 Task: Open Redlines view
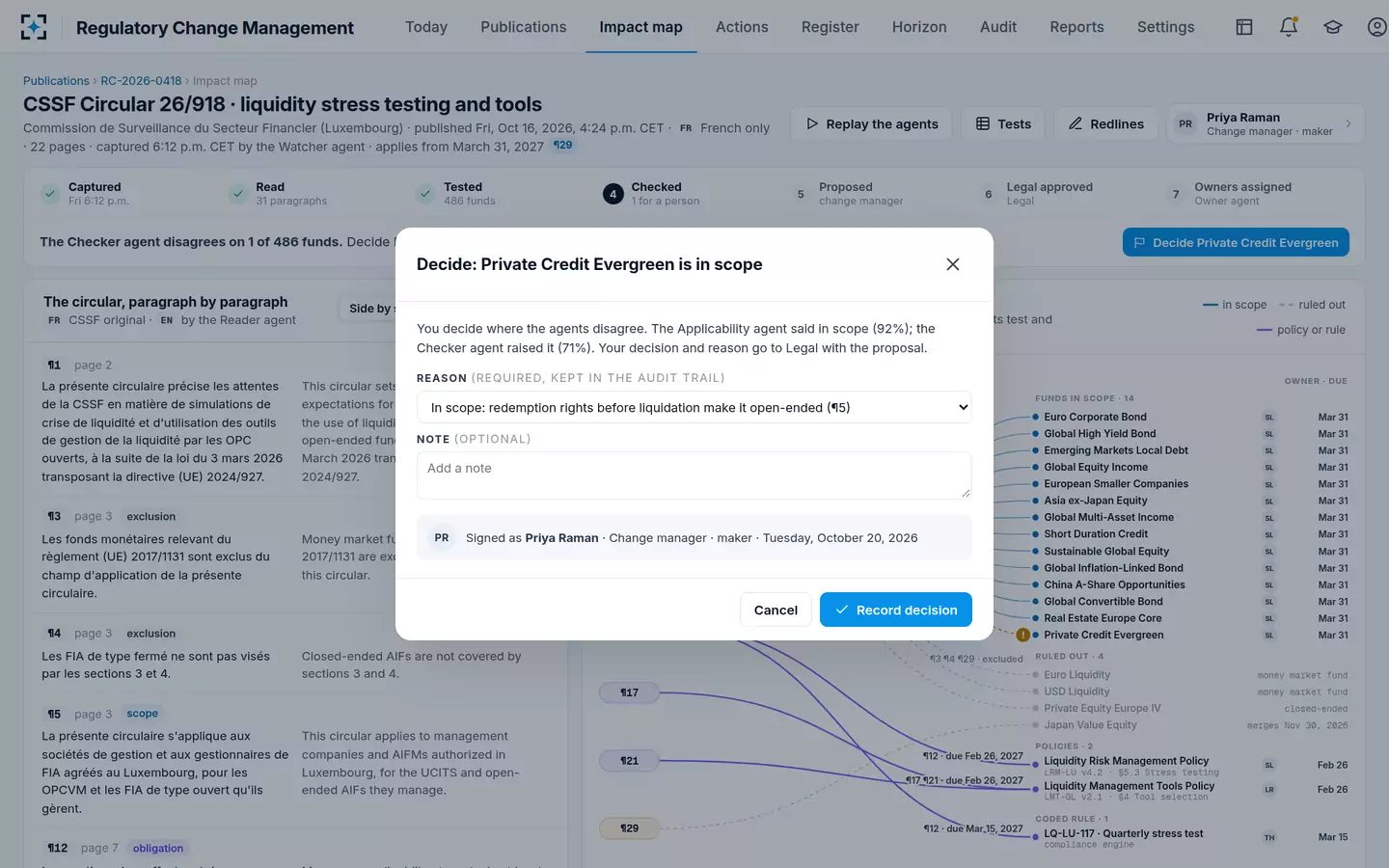pyautogui.click(x=1105, y=123)
